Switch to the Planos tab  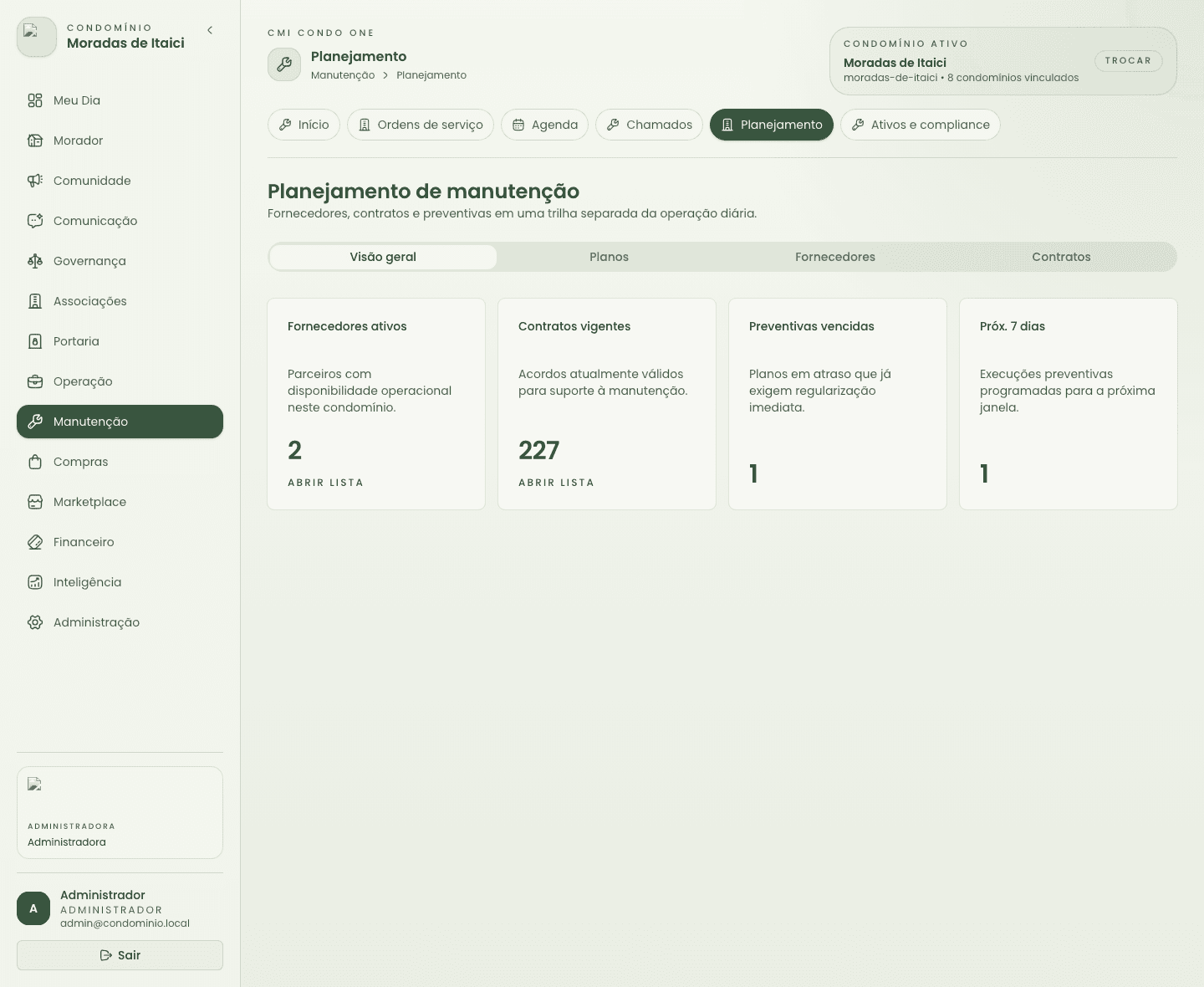point(609,257)
